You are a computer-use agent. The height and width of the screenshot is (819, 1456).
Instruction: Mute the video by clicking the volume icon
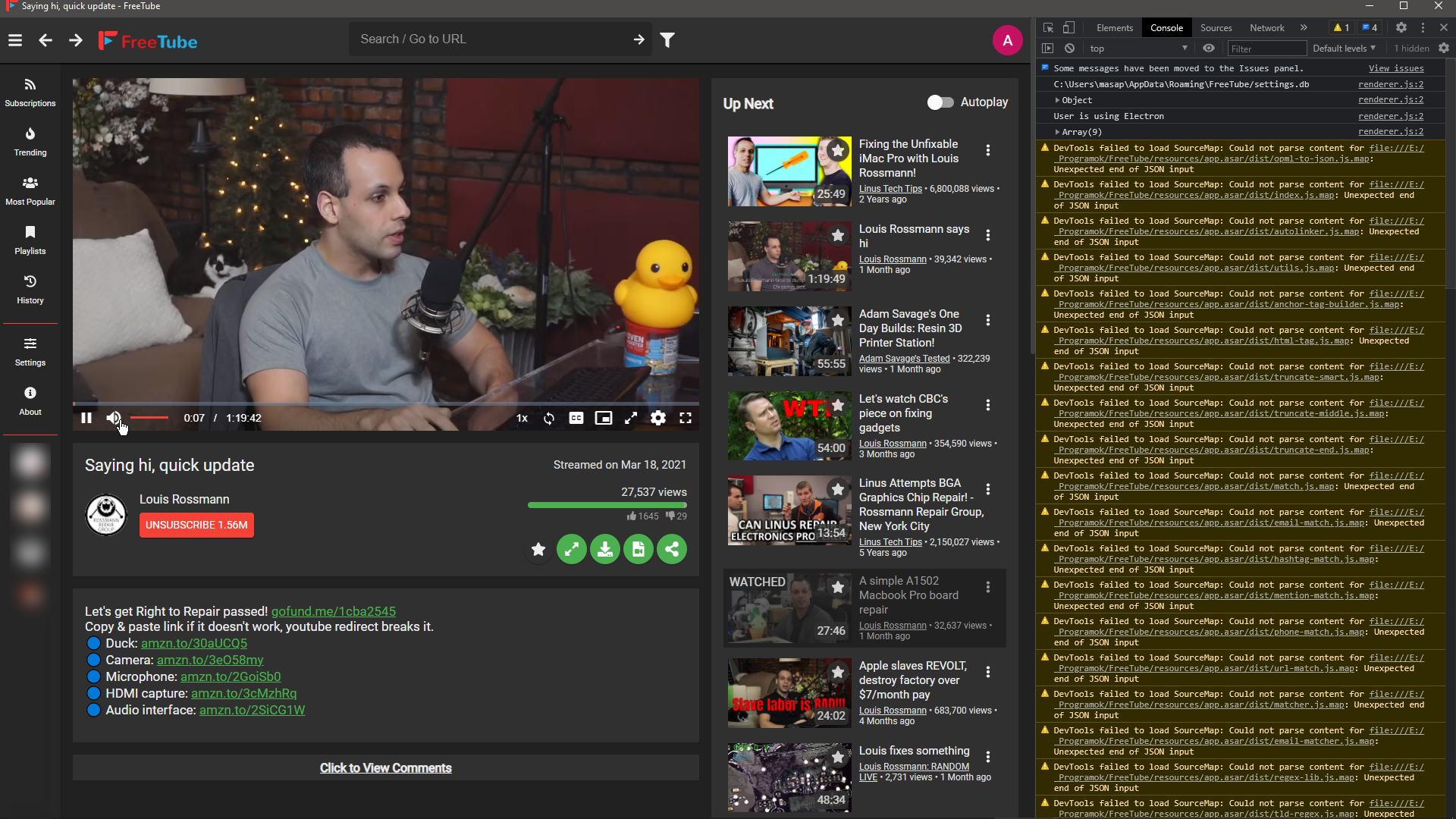tap(113, 418)
